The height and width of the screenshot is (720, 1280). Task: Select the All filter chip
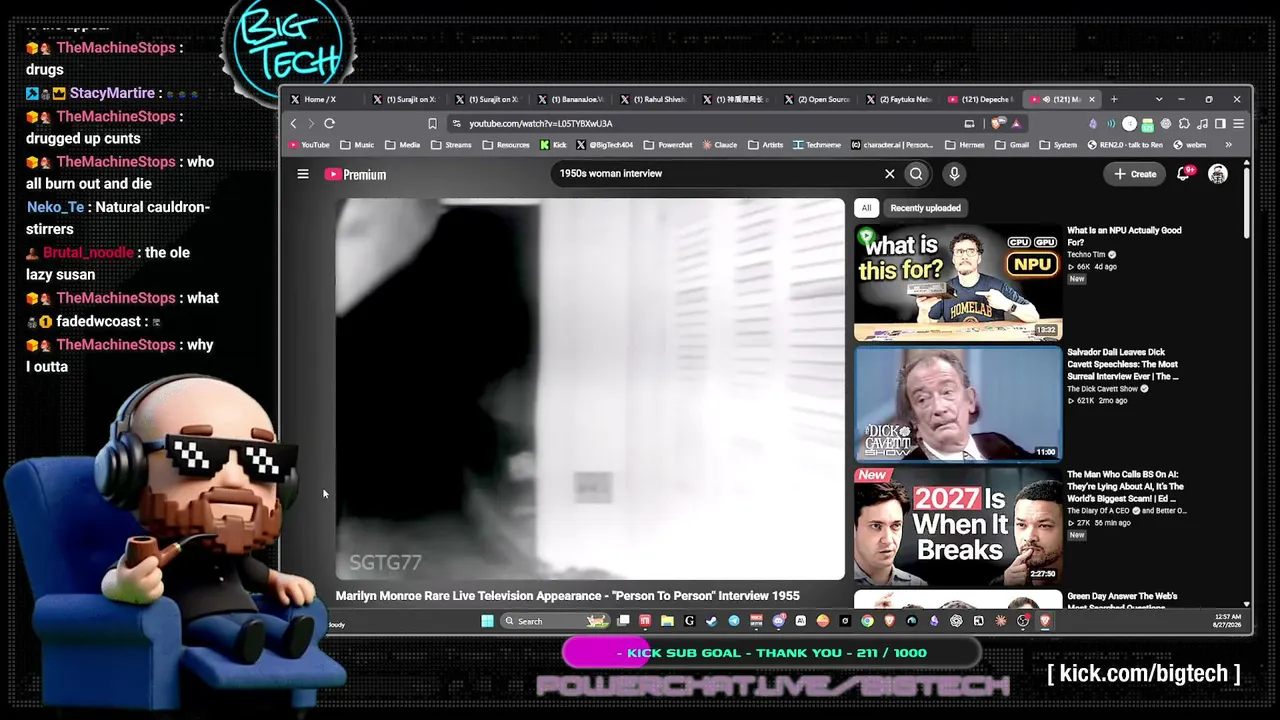[x=866, y=208]
